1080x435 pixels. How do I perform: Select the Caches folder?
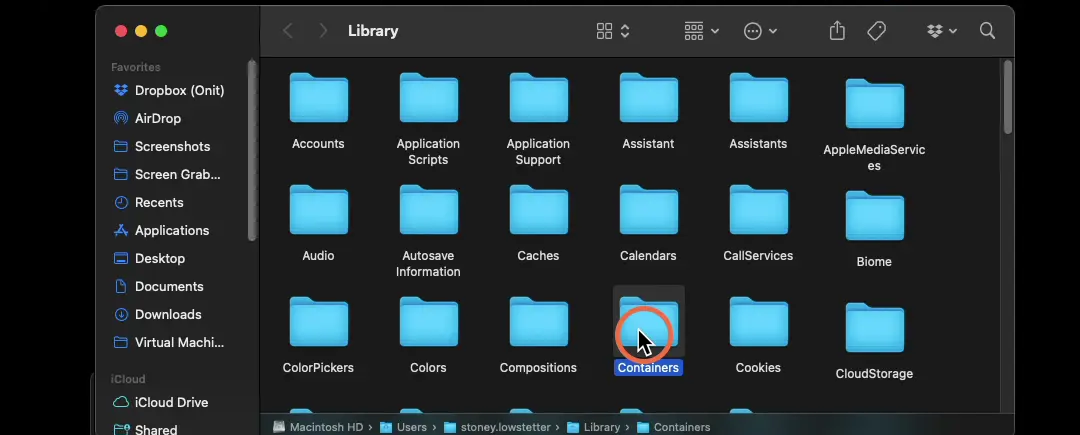click(x=539, y=210)
